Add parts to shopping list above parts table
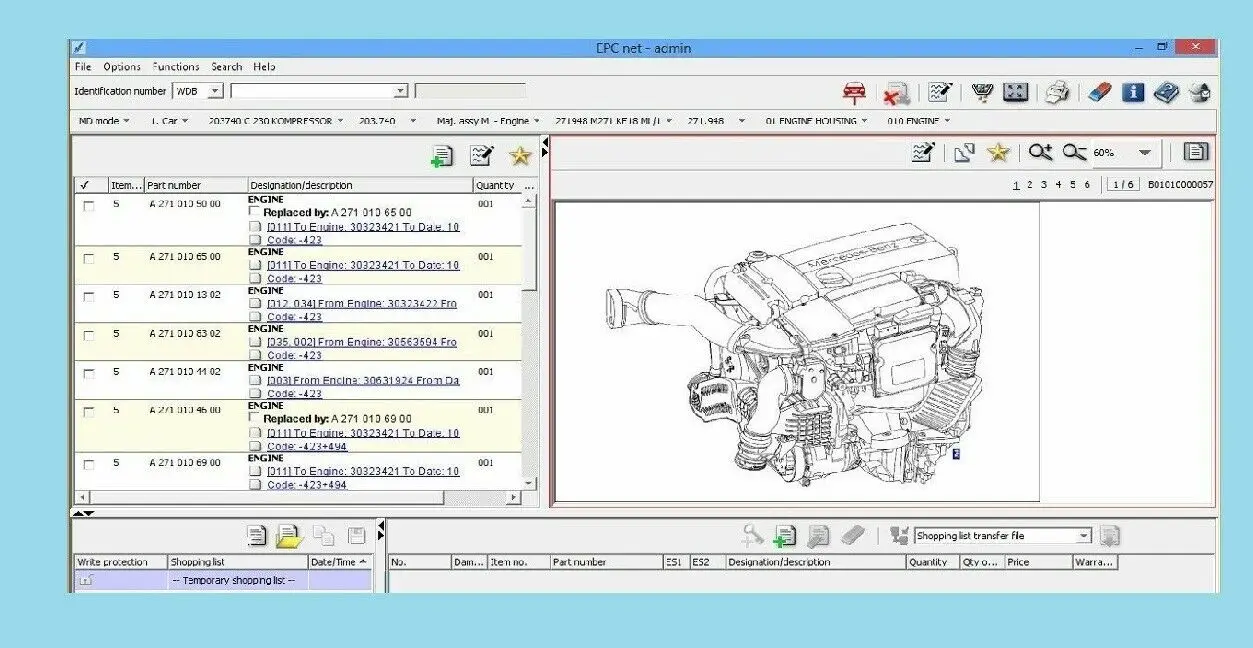The width and height of the screenshot is (1253, 648). (441, 155)
